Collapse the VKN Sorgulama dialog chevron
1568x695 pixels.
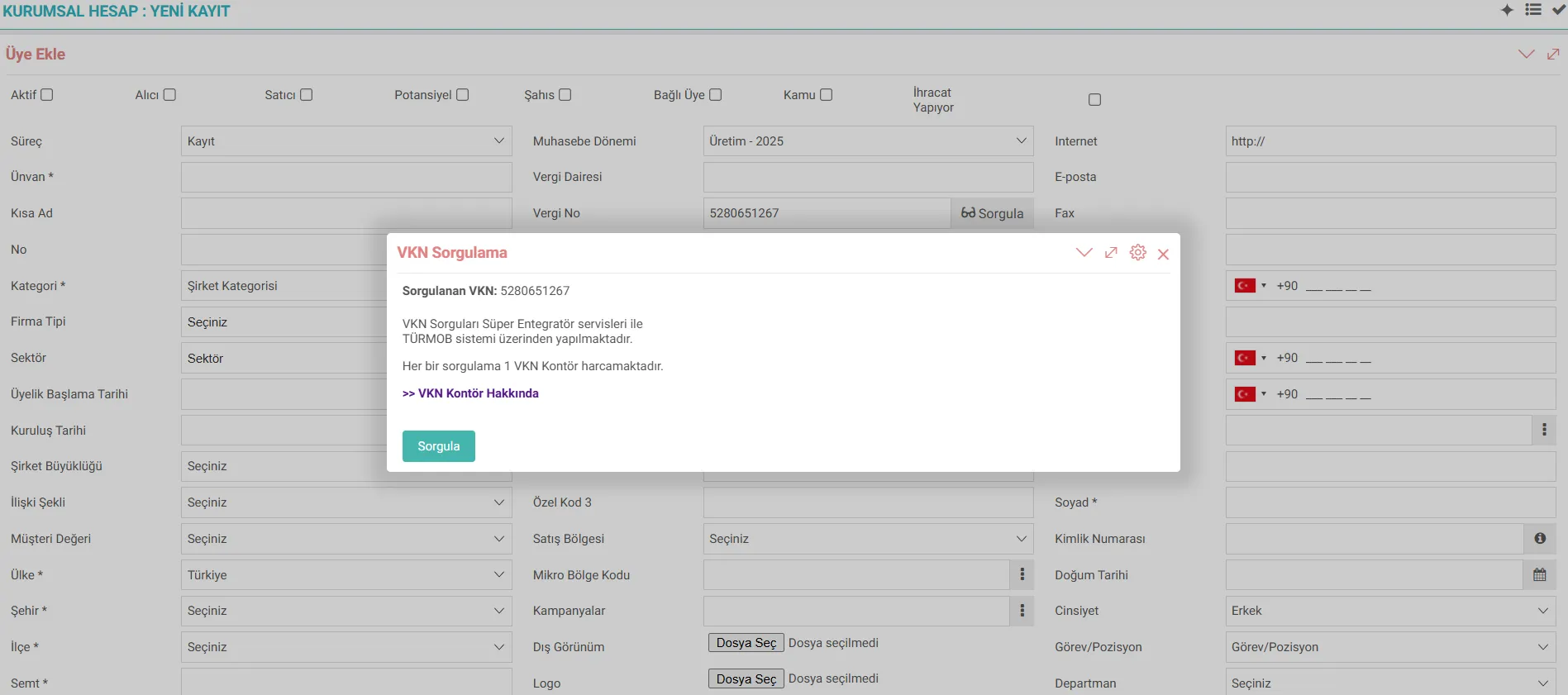click(1084, 253)
